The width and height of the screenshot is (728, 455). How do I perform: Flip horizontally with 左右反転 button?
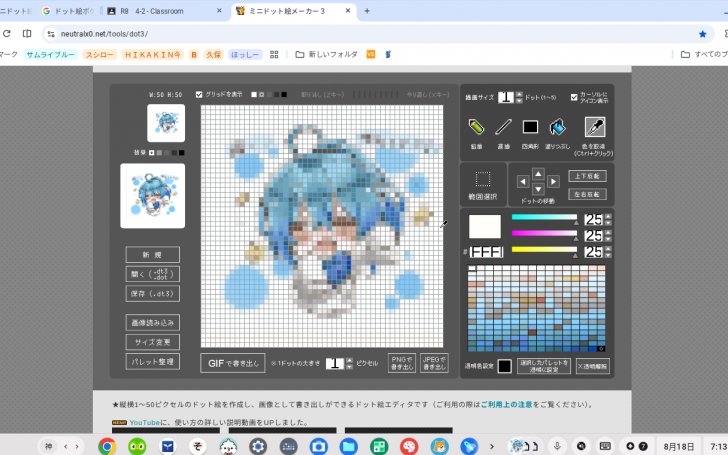587,195
